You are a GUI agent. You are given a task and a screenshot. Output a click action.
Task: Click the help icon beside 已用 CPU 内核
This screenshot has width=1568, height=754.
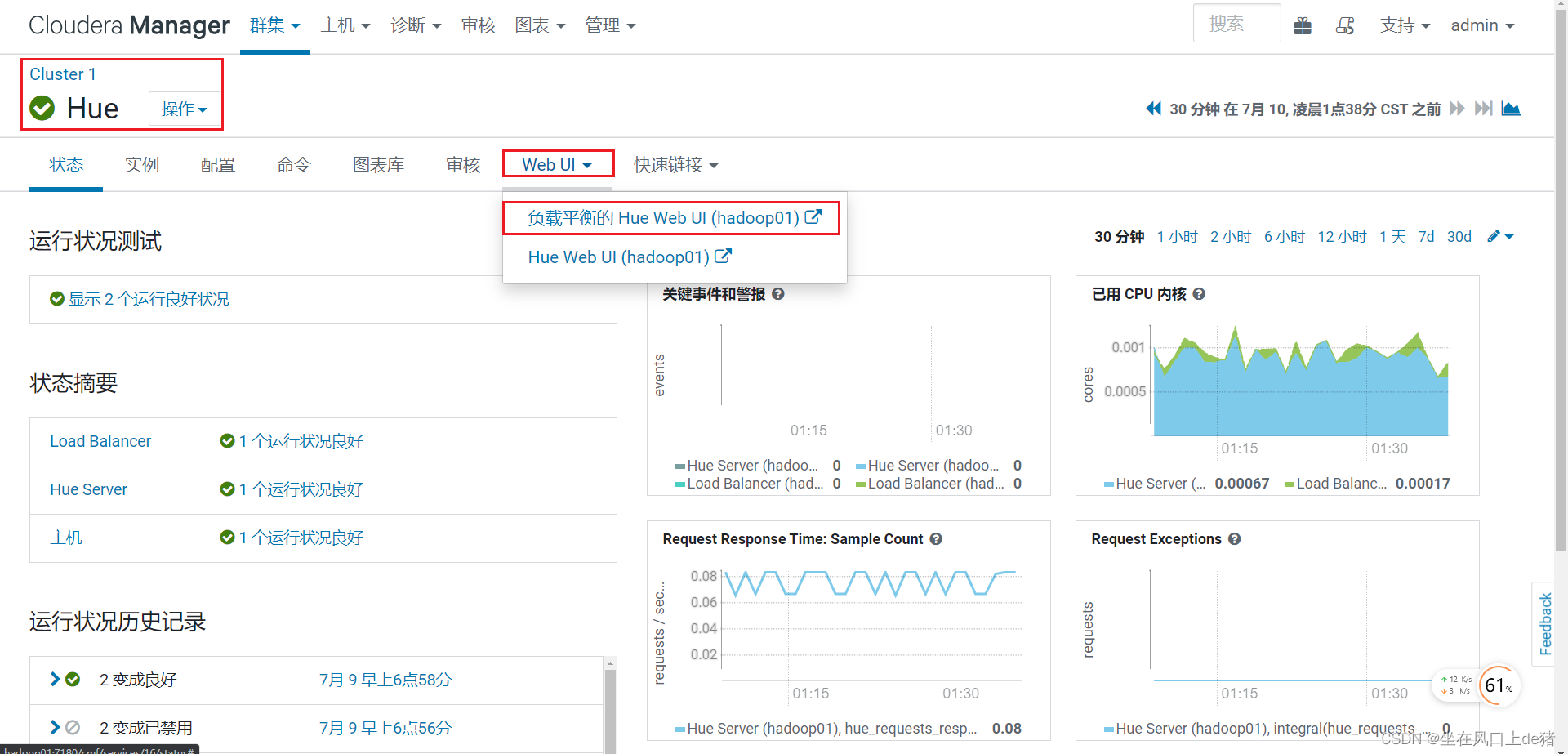(x=1199, y=294)
